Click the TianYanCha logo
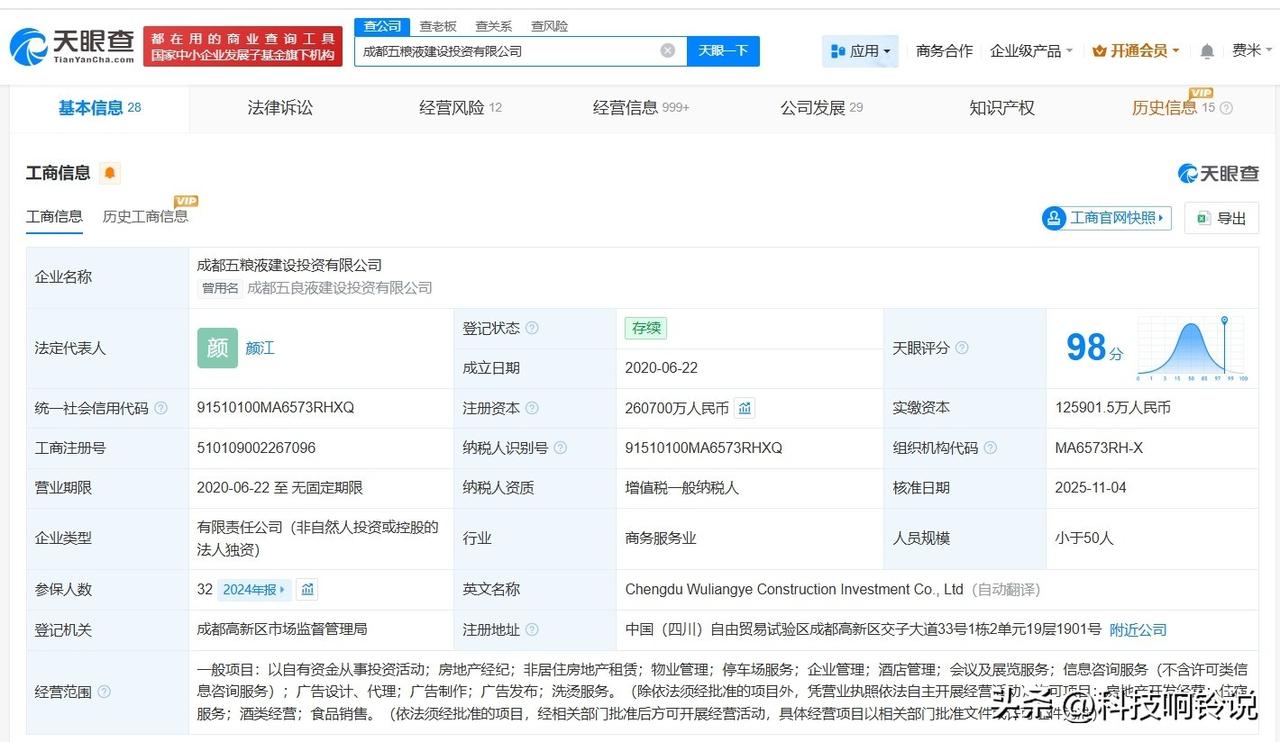 (72, 46)
